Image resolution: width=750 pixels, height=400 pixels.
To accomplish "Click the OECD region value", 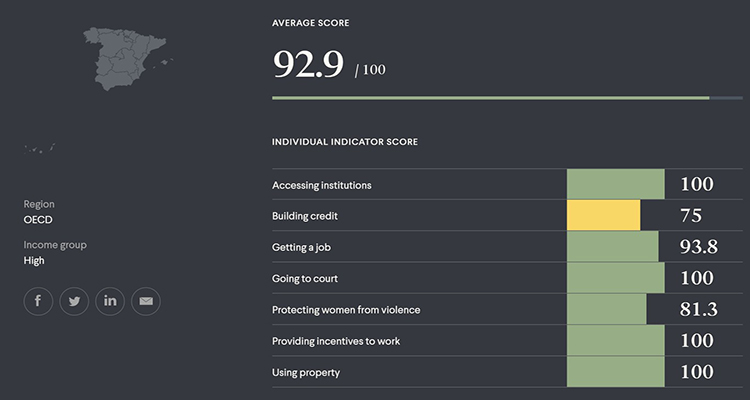I will tap(38, 220).
